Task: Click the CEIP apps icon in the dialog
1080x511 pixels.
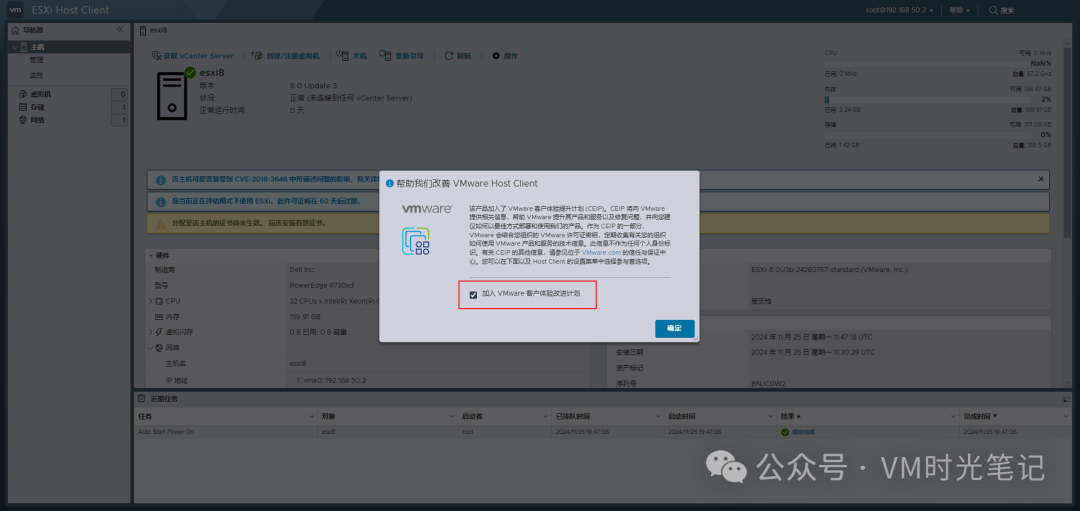Action: (416, 242)
